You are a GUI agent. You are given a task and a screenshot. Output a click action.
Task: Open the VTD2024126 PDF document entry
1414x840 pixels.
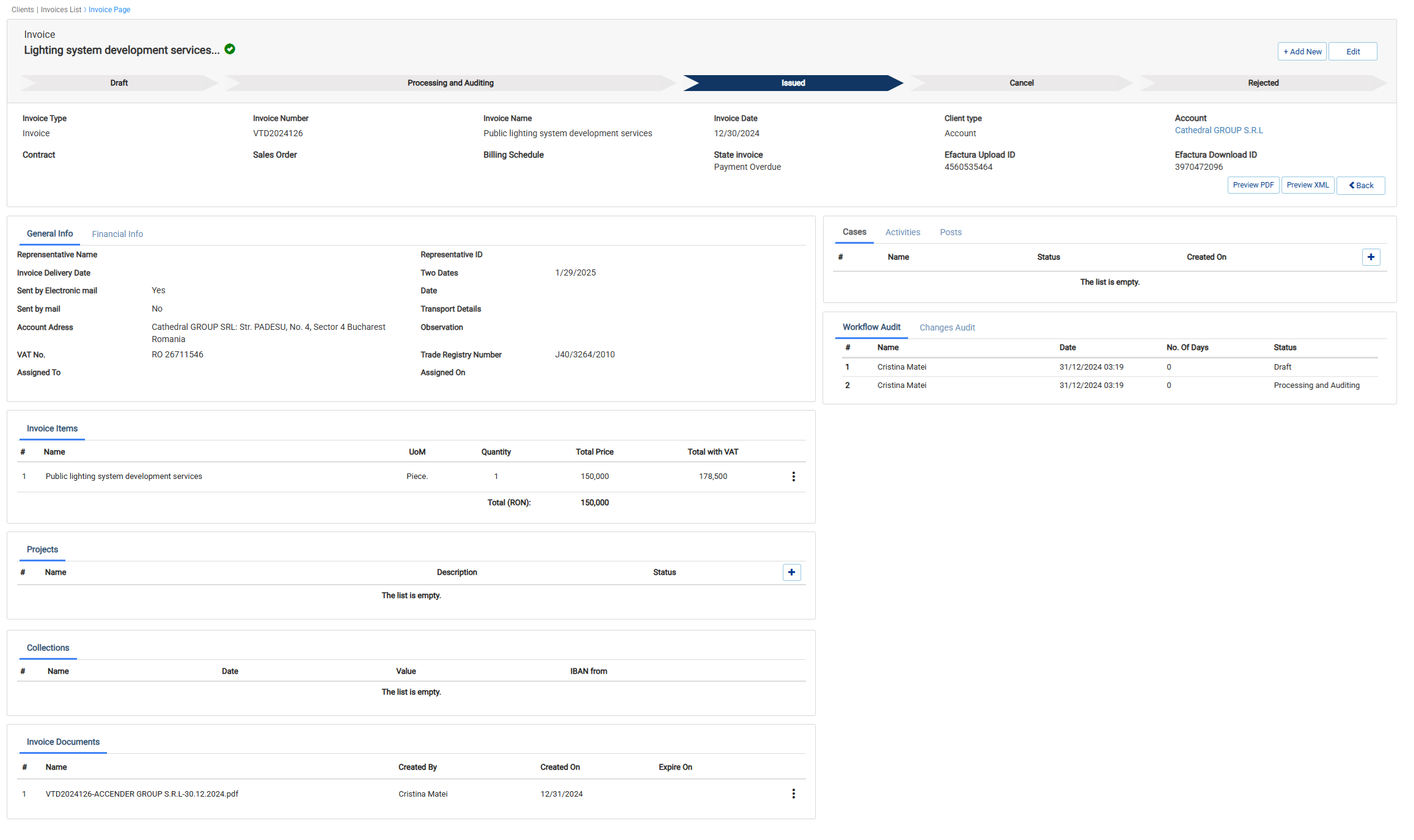[x=142, y=794]
